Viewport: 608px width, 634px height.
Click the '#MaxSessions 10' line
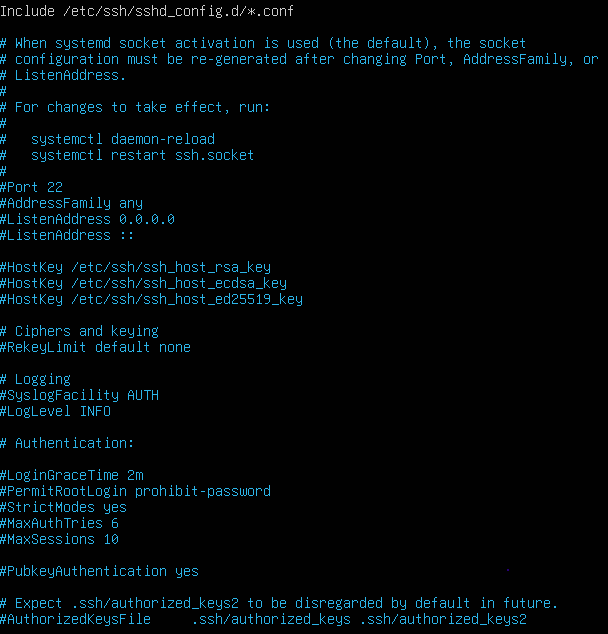tap(59, 539)
